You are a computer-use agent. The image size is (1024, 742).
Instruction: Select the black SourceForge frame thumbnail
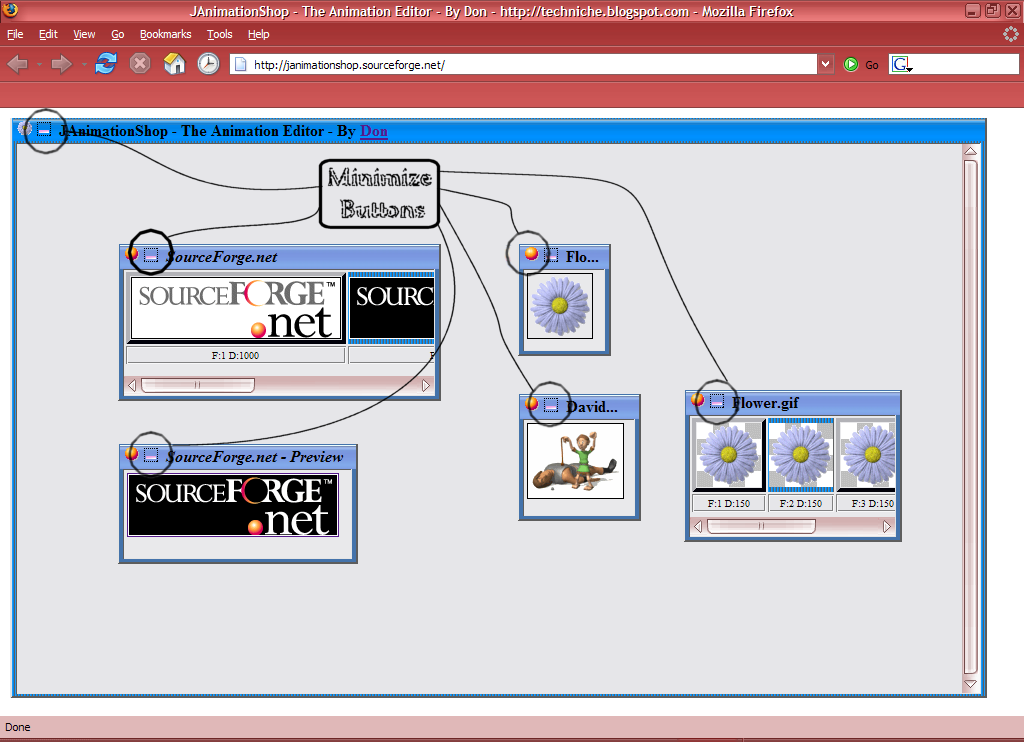tap(392, 307)
